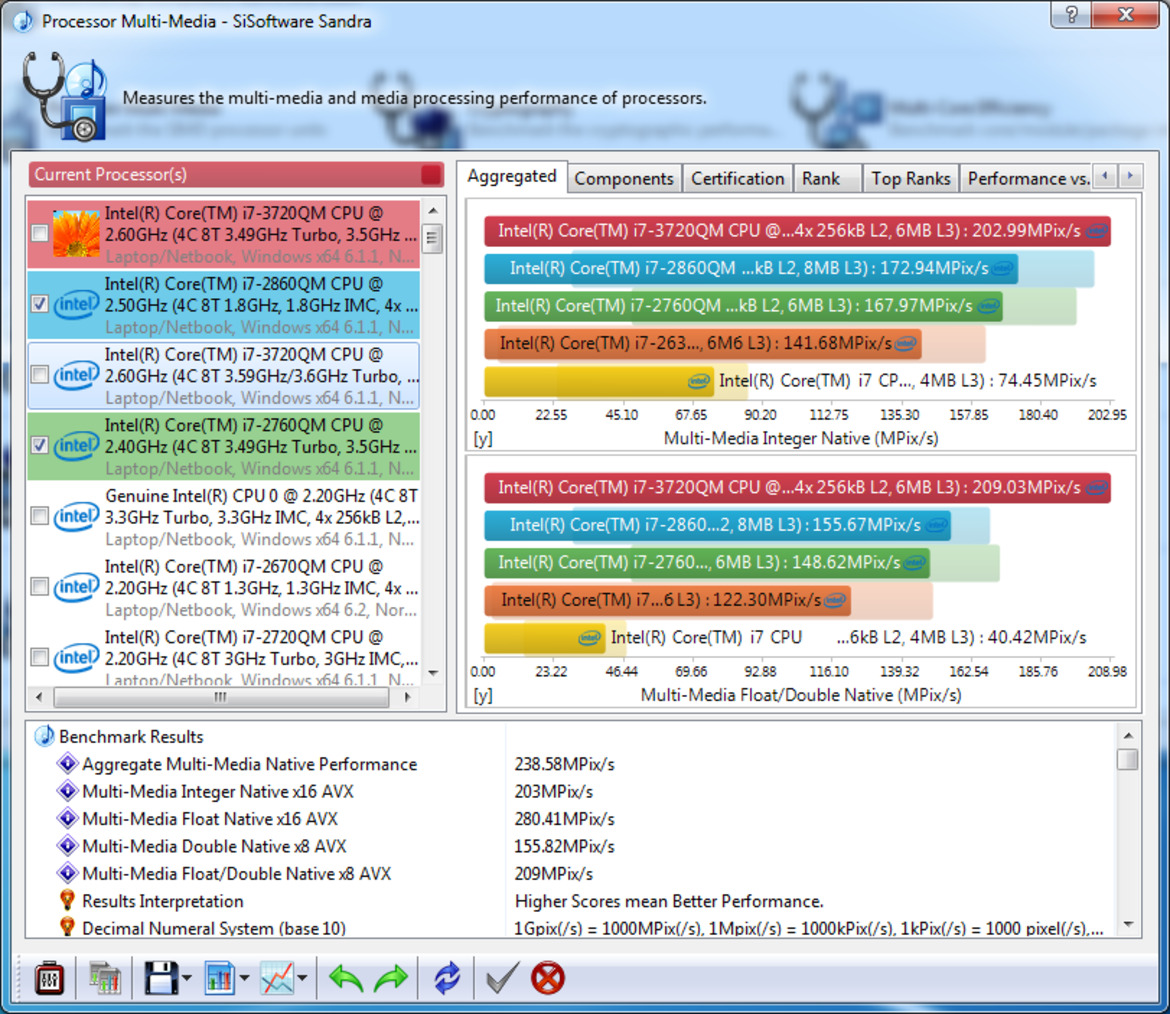Viewport: 1170px width, 1014px height.
Task: Open the Rank tab
Action: coord(827,179)
